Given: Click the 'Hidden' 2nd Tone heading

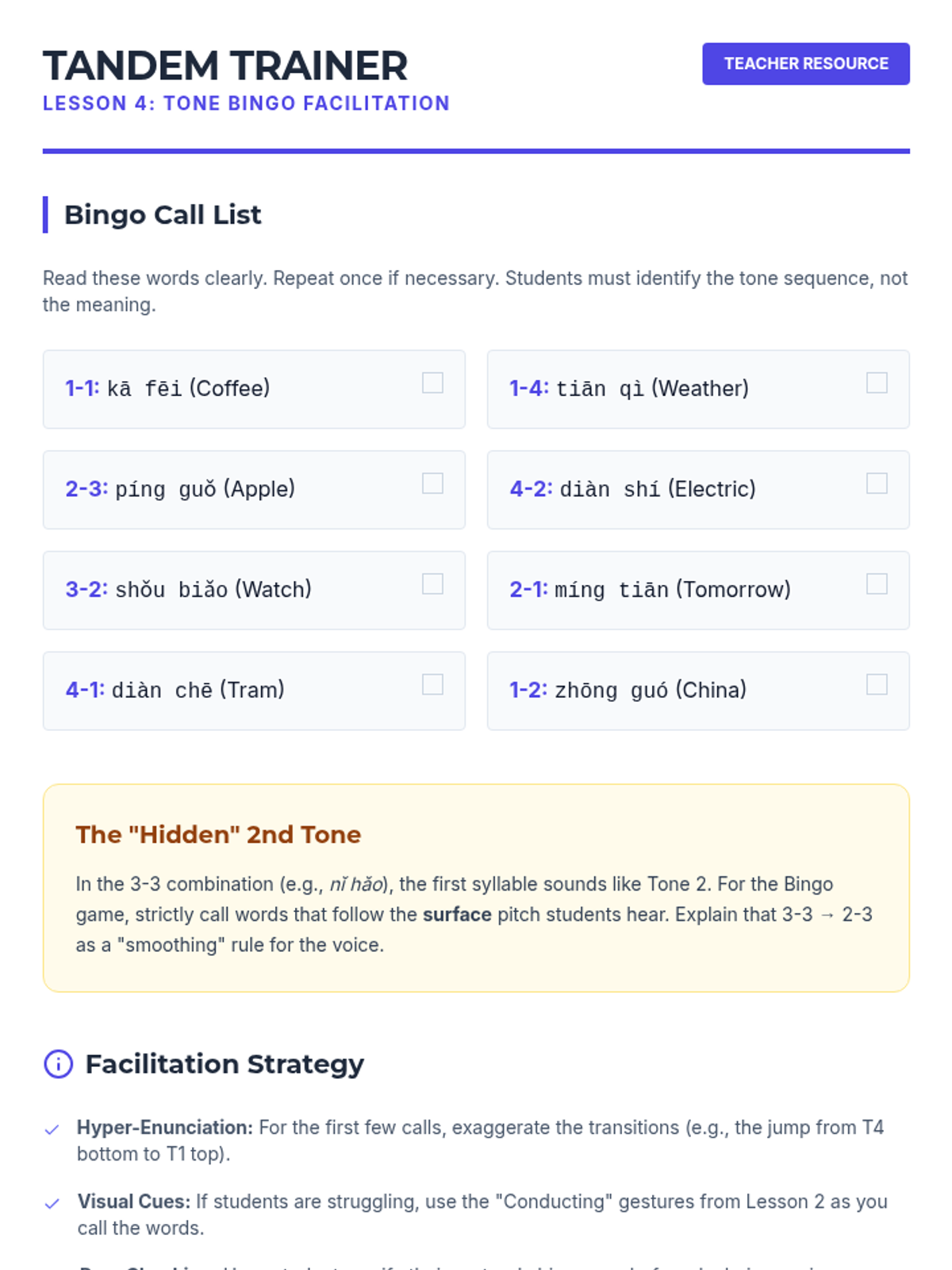Looking at the screenshot, I should [218, 834].
